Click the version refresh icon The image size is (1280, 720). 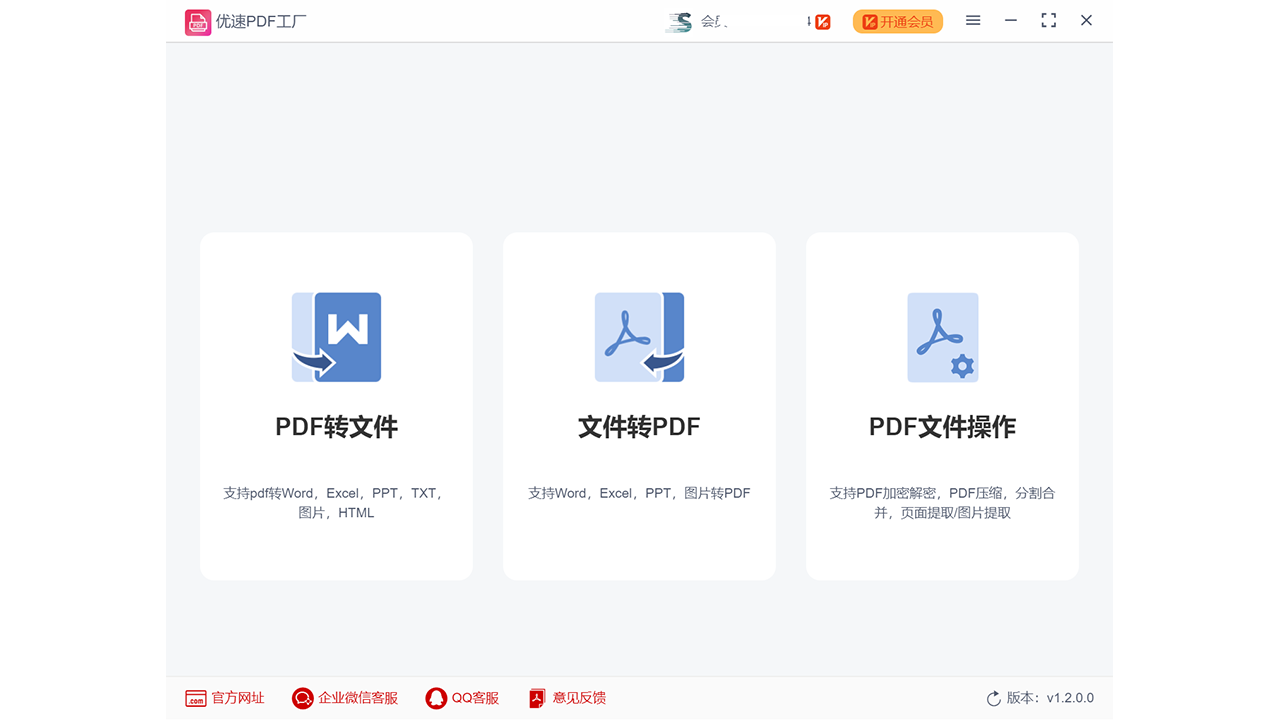993,698
